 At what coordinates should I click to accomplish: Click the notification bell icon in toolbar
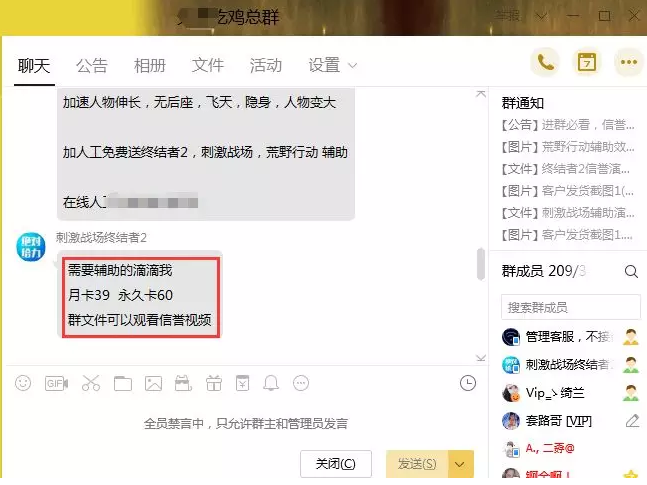click(x=271, y=383)
